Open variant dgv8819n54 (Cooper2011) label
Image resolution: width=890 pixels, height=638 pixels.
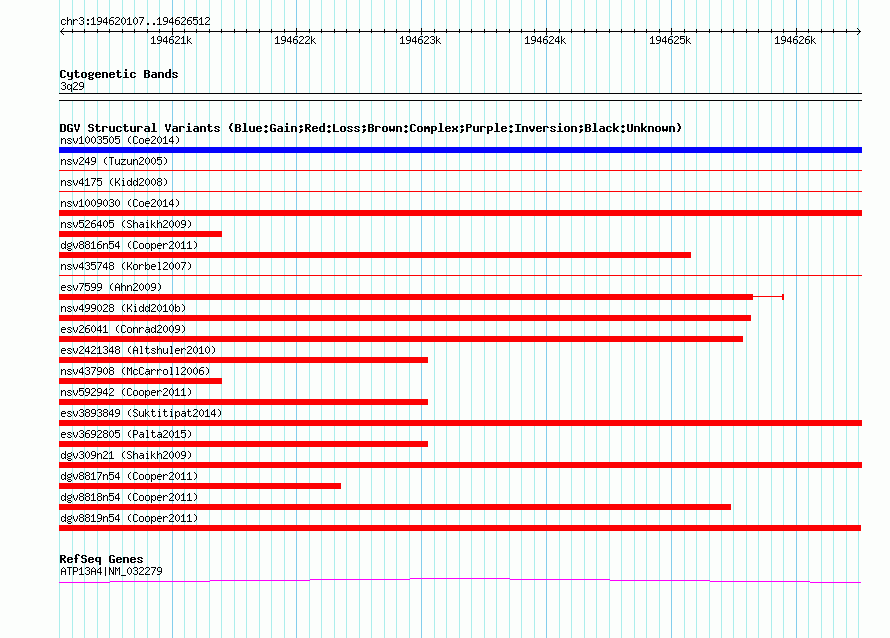pos(129,518)
